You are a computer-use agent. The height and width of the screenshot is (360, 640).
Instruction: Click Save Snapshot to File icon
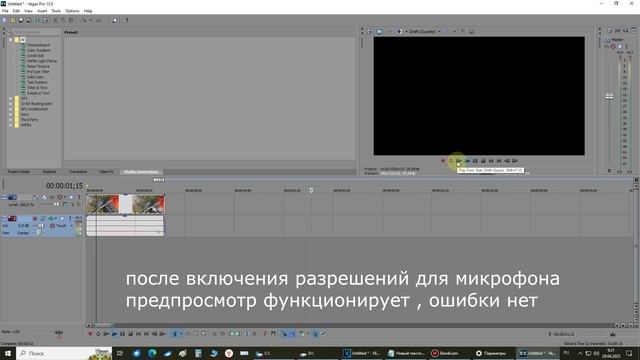tap(471, 31)
